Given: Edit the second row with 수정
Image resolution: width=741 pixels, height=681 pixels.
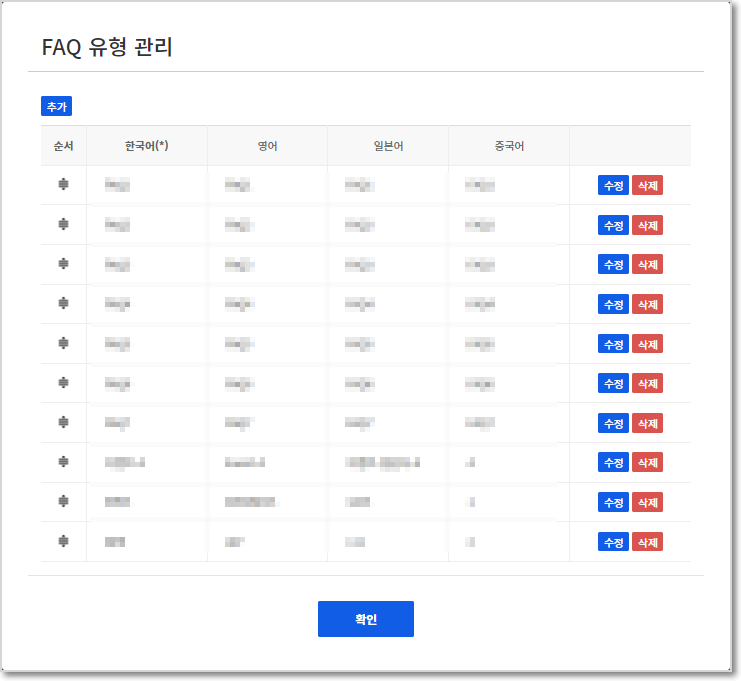Looking at the screenshot, I should coord(613,225).
